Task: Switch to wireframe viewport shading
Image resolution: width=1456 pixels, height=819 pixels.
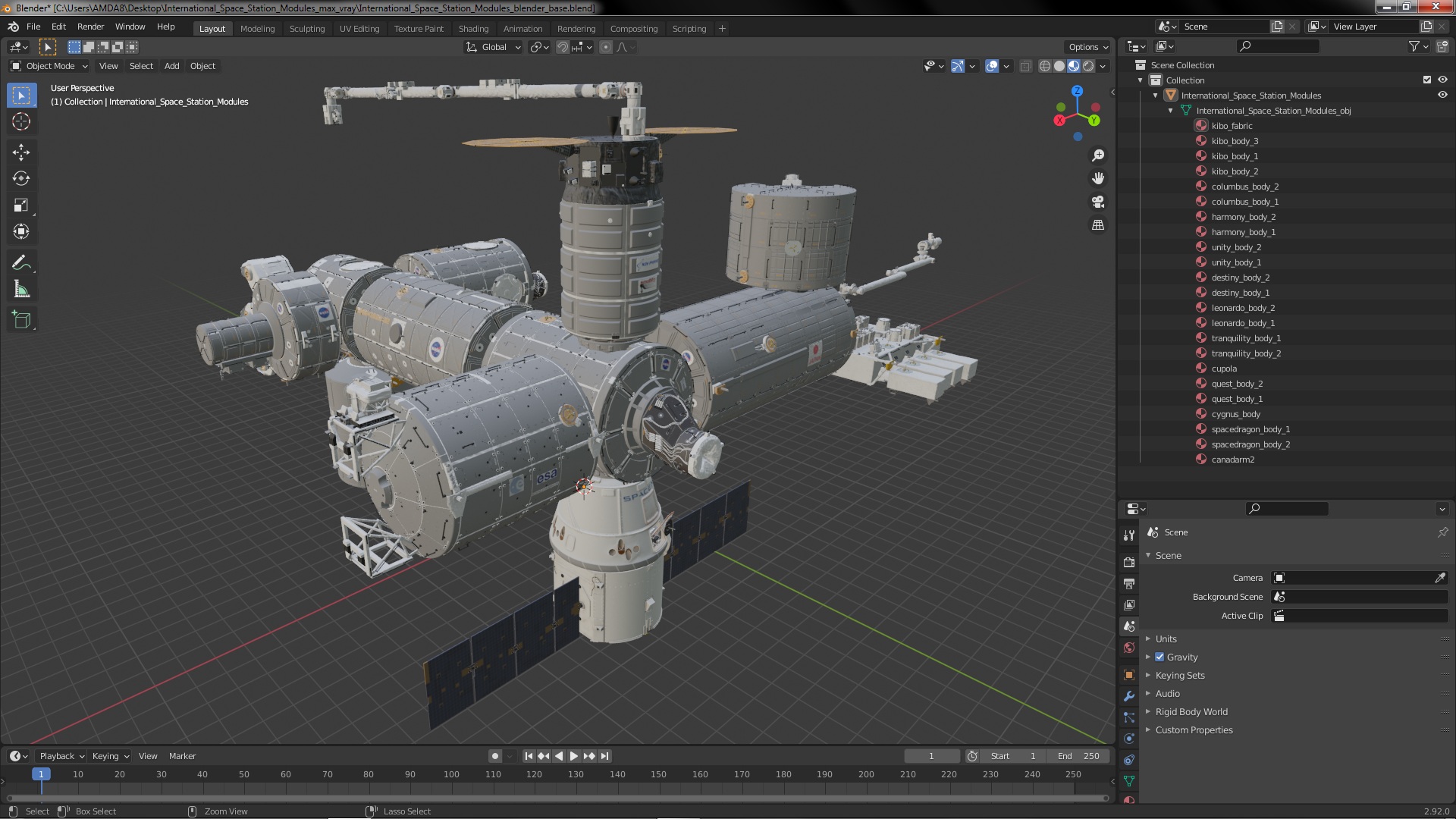Action: pos(1045,66)
